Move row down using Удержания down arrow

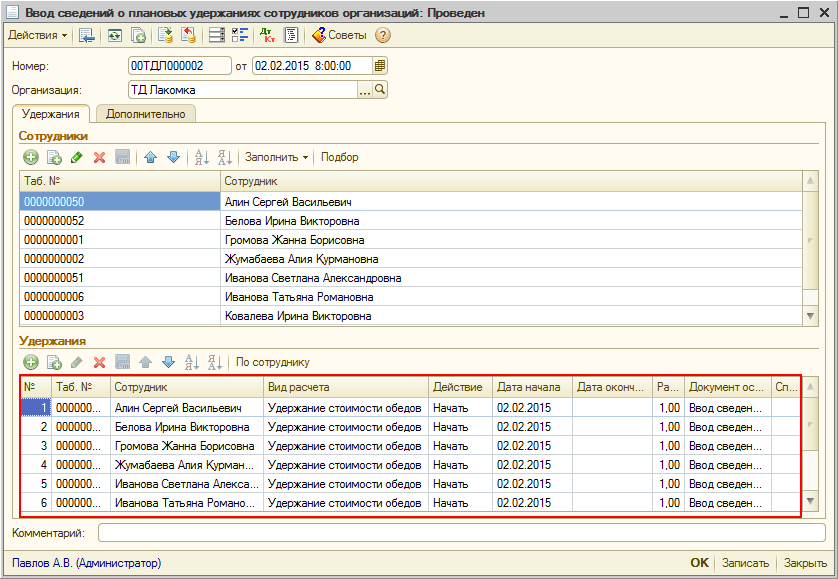coord(168,362)
